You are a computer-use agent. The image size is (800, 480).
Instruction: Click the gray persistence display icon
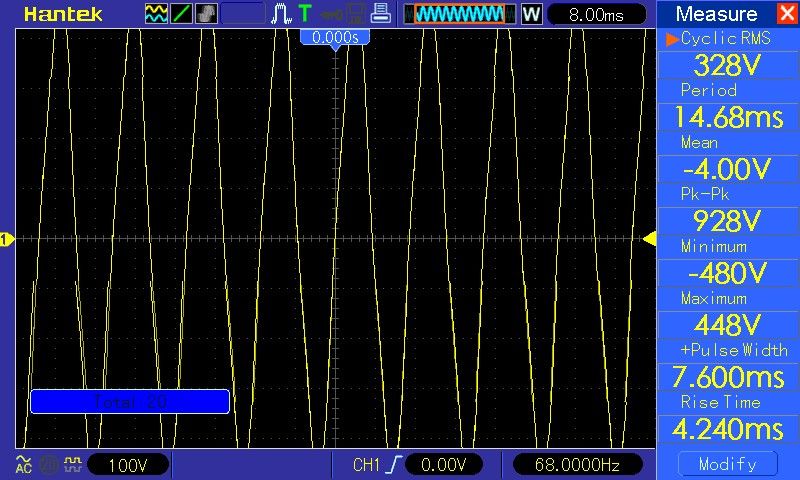(x=206, y=14)
